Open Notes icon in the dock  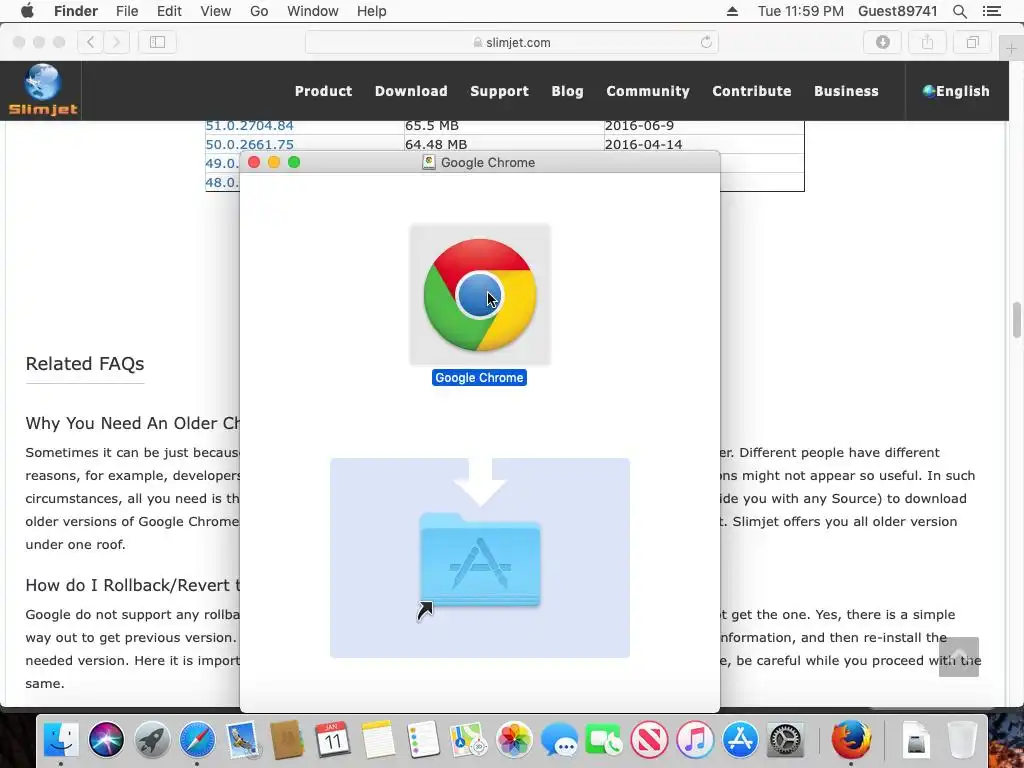[378, 740]
